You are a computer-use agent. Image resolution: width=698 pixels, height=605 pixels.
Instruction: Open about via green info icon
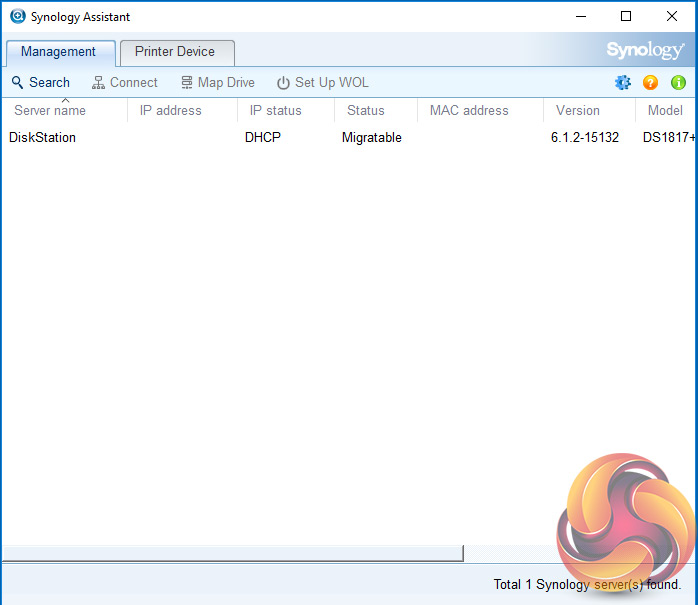[678, 82]
